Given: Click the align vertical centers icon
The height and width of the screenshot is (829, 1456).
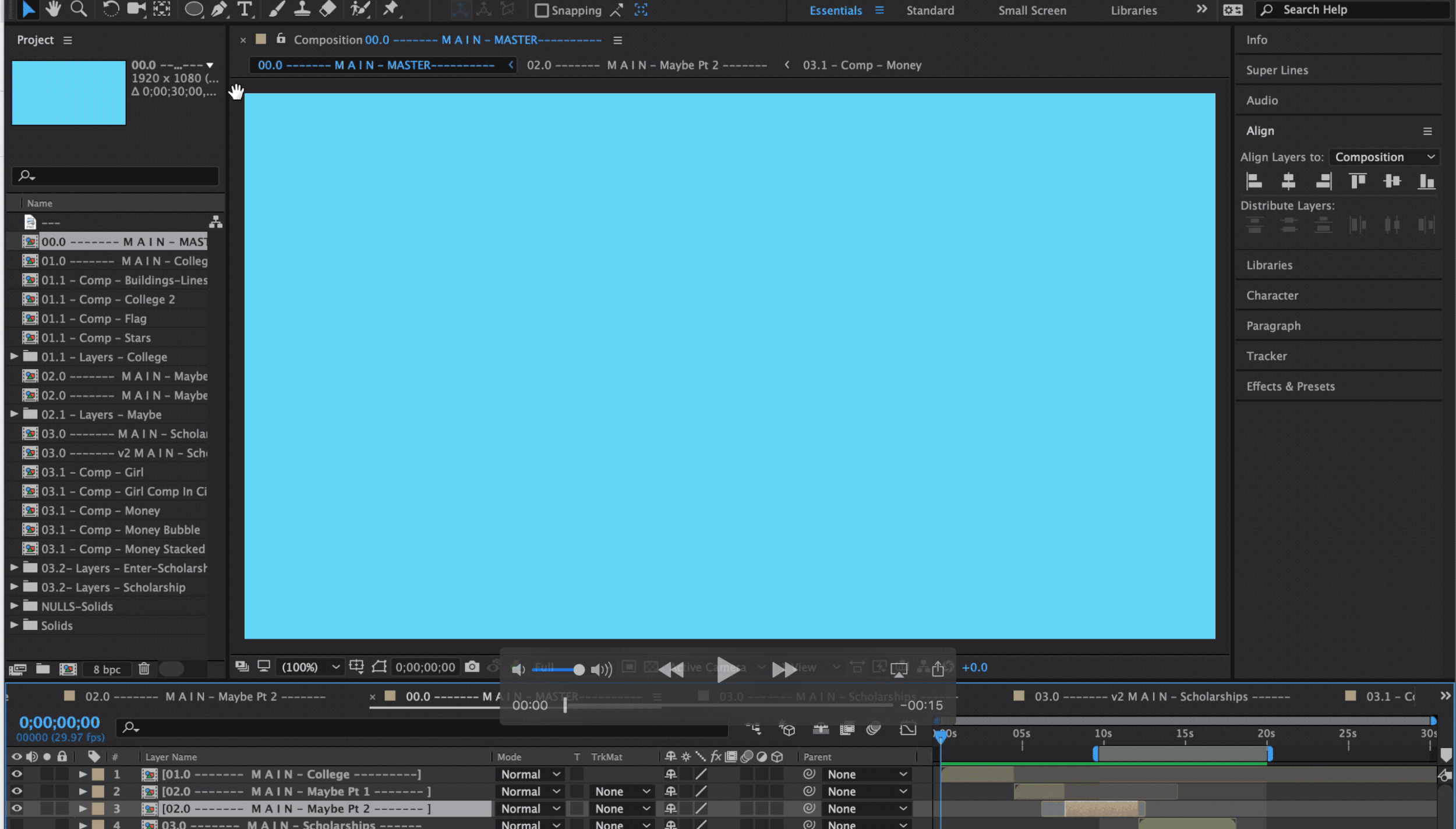Looking at the screenshot, I should click(1392, 182).
